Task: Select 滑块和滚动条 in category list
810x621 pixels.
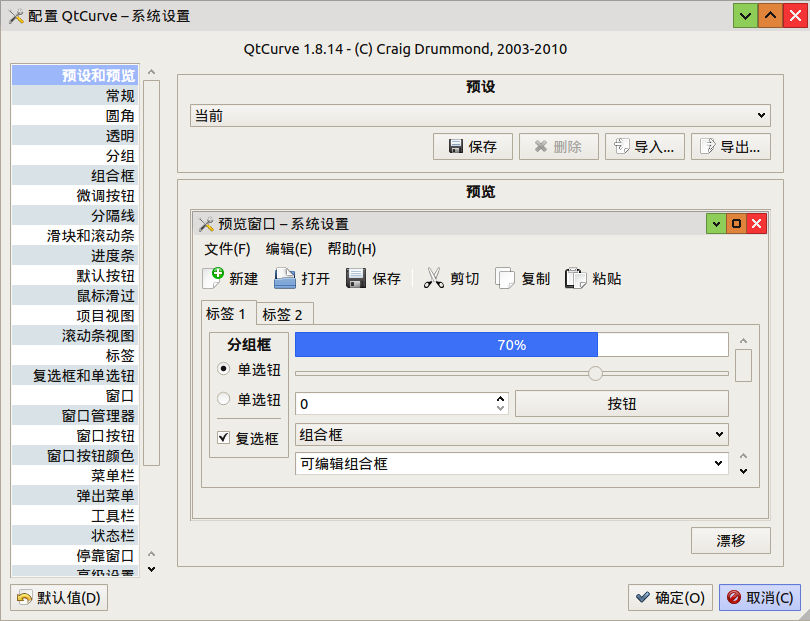Action: (75, 236)
